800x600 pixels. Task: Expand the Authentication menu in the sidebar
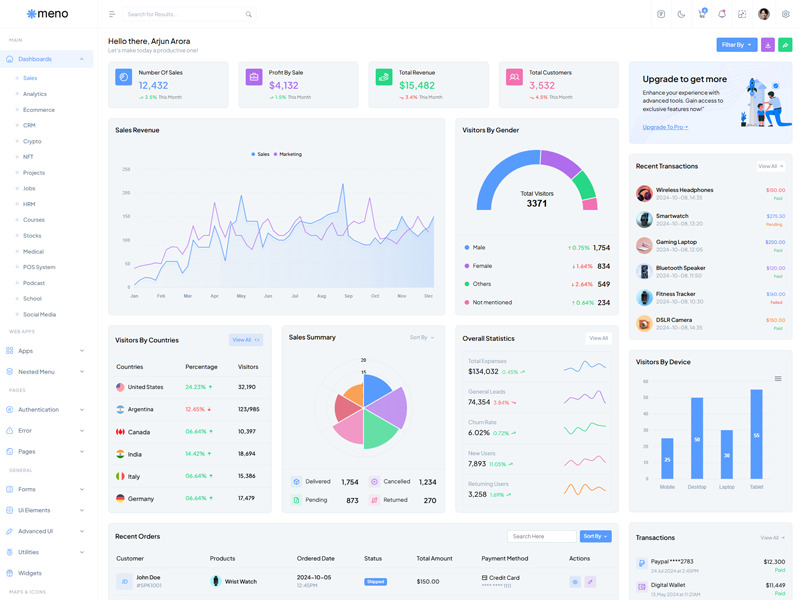[45, 409]
